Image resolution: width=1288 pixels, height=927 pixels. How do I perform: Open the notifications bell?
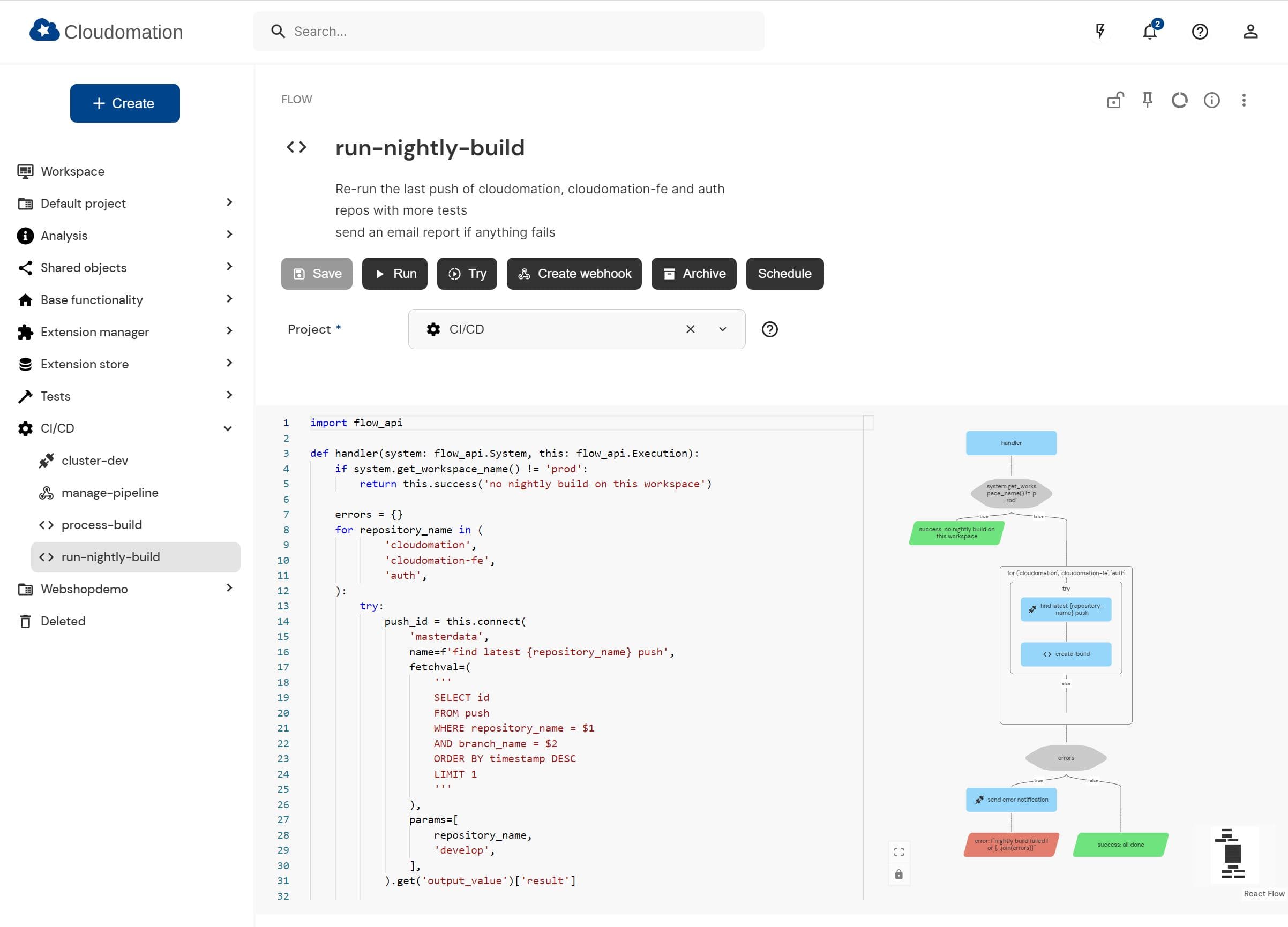coord(1149,31)
